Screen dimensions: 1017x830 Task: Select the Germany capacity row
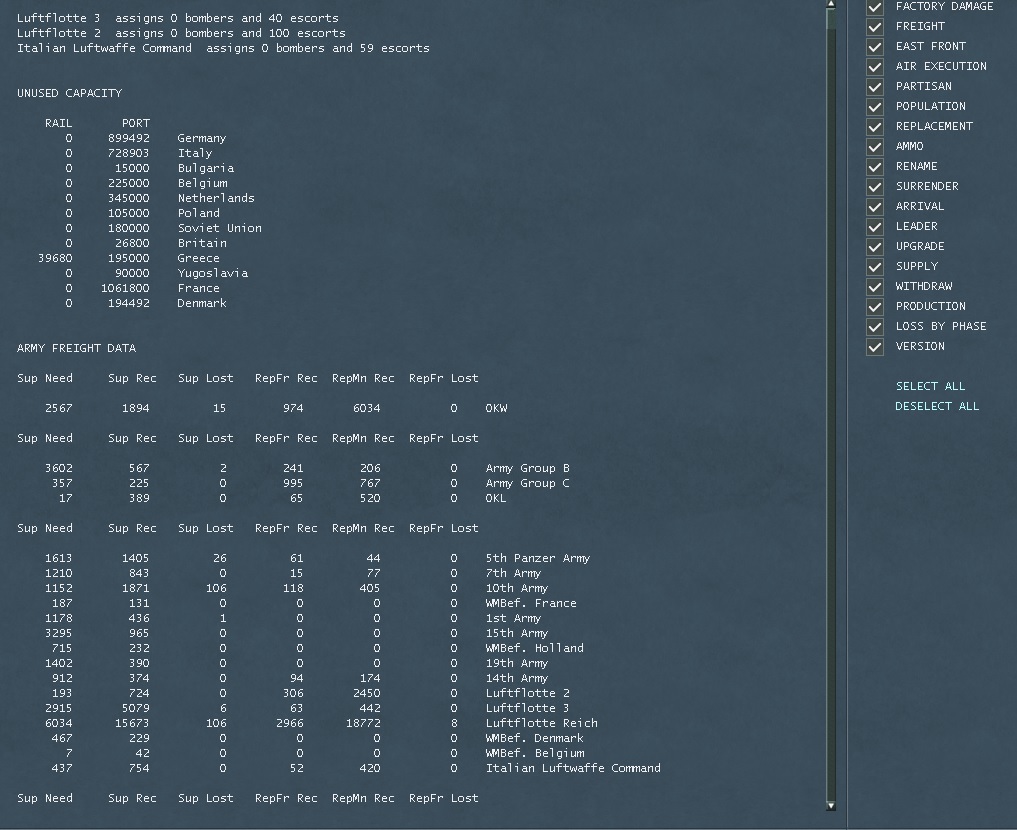tap(146, 138)
